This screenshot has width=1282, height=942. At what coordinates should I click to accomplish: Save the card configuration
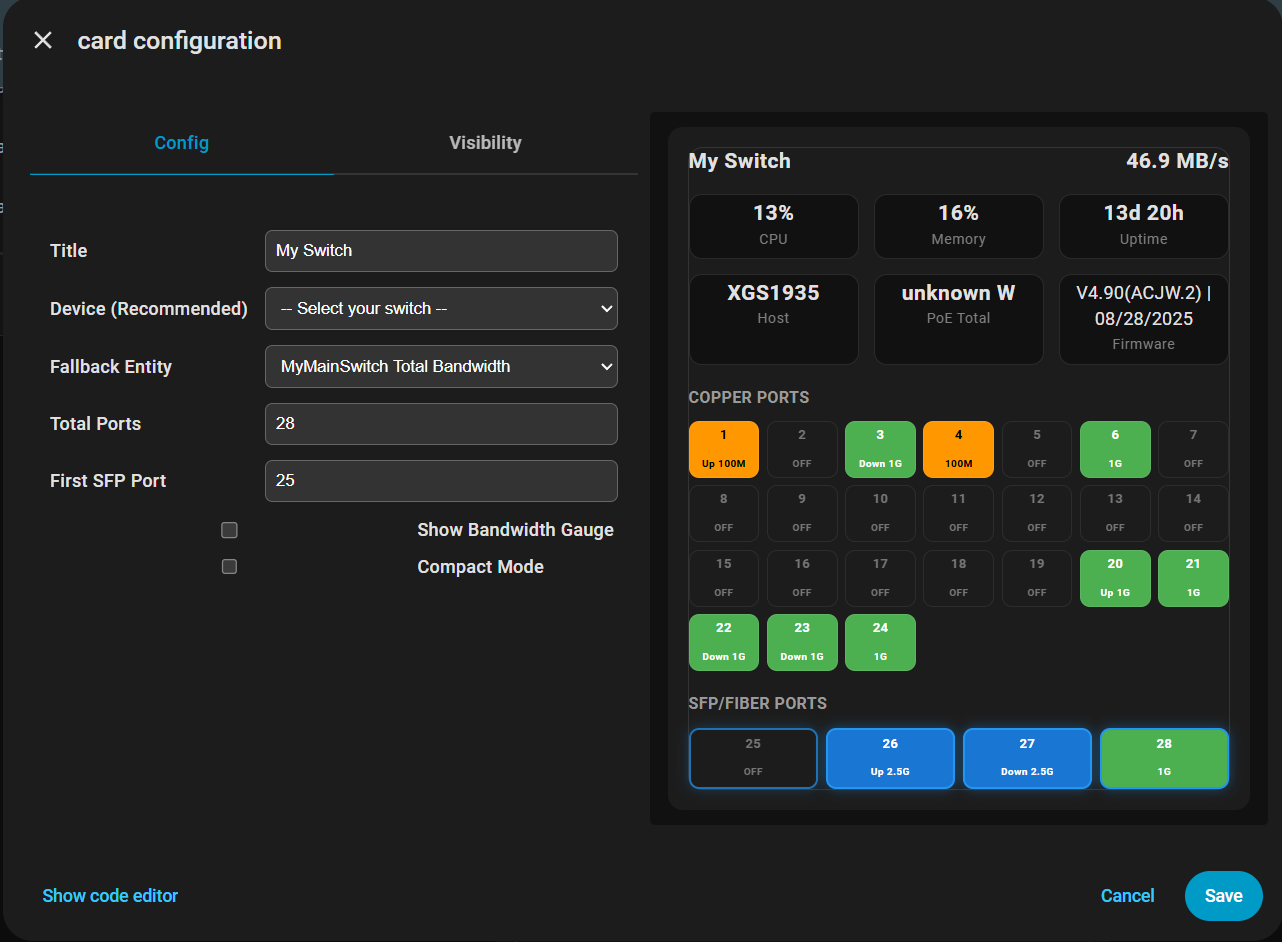pos(1223,896)
